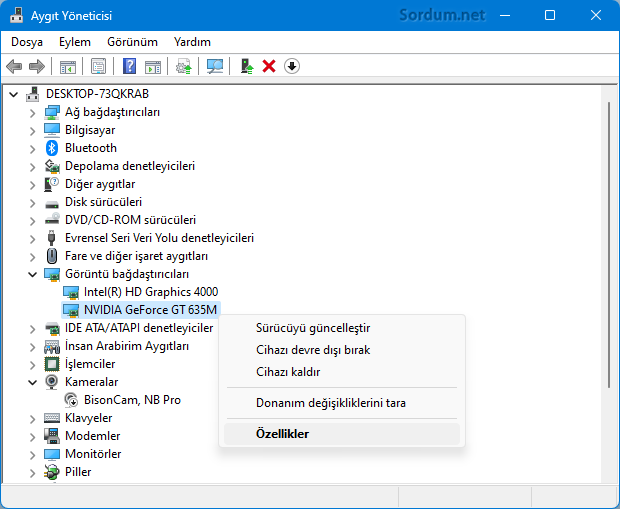620x509 pixels.
Task: Open the Yardım menu
Action: coord(192,42)
